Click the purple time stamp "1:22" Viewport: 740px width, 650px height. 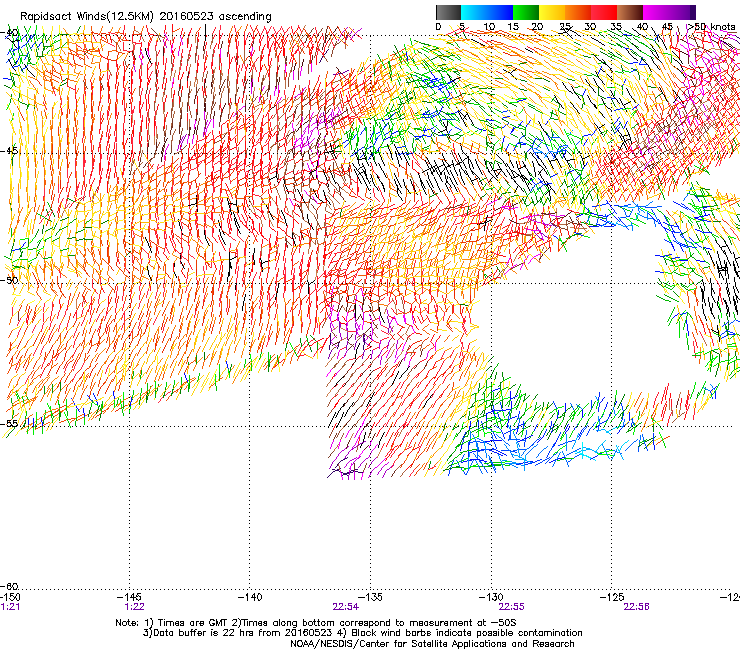(135, 607)
